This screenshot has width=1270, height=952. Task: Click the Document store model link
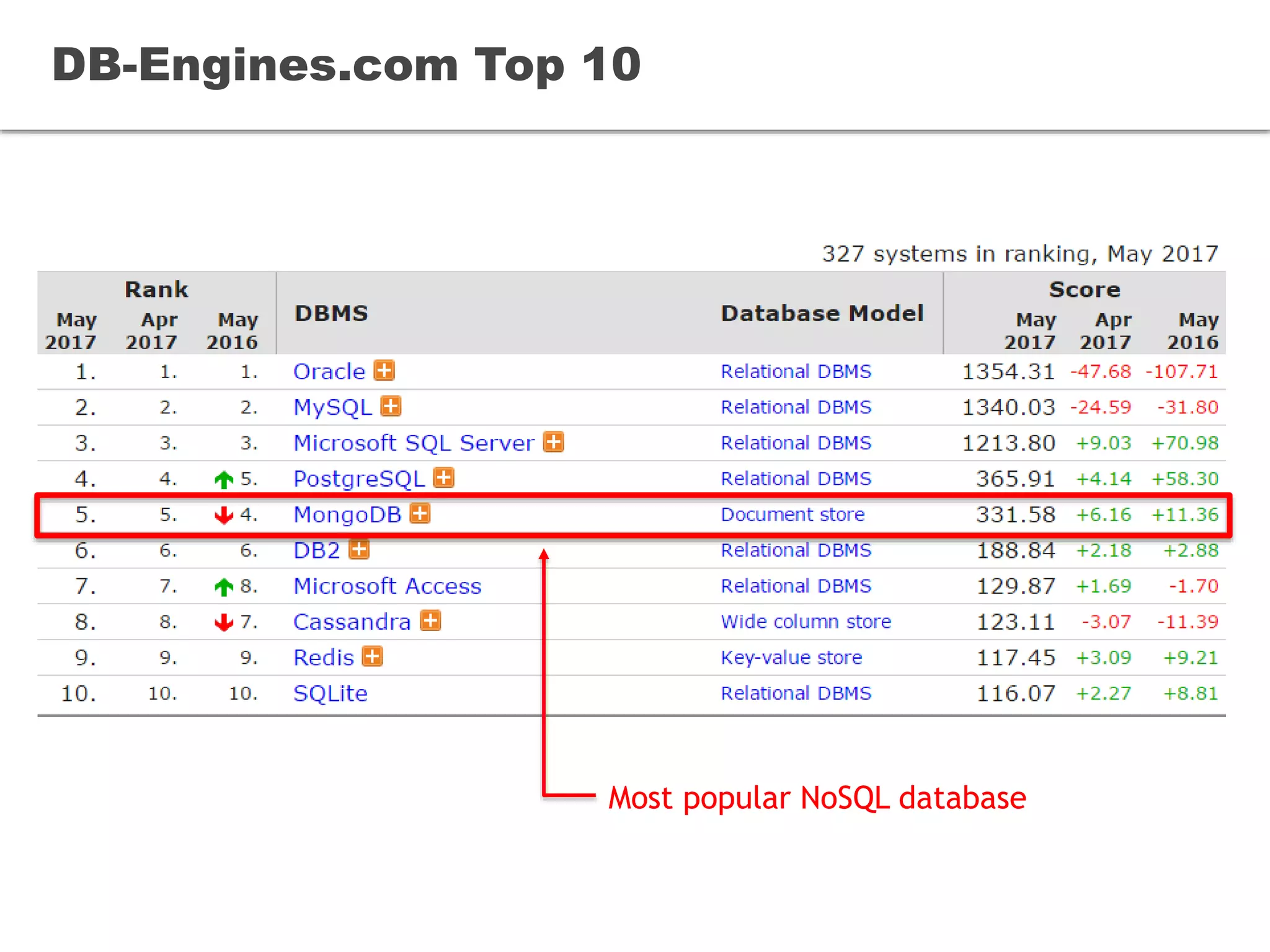tap(792, 514)
